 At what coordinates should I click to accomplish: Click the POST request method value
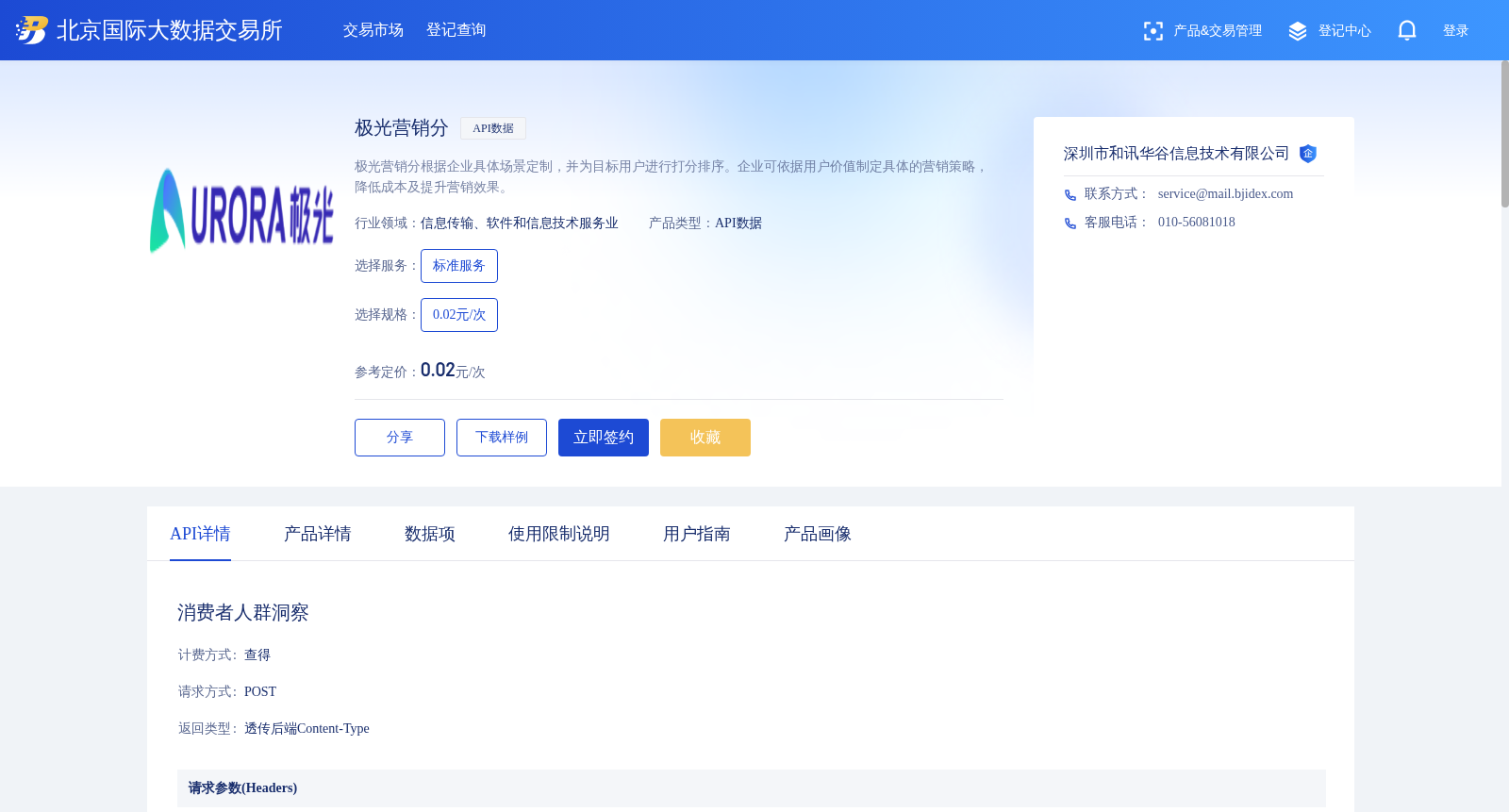(x=260, y=692)
